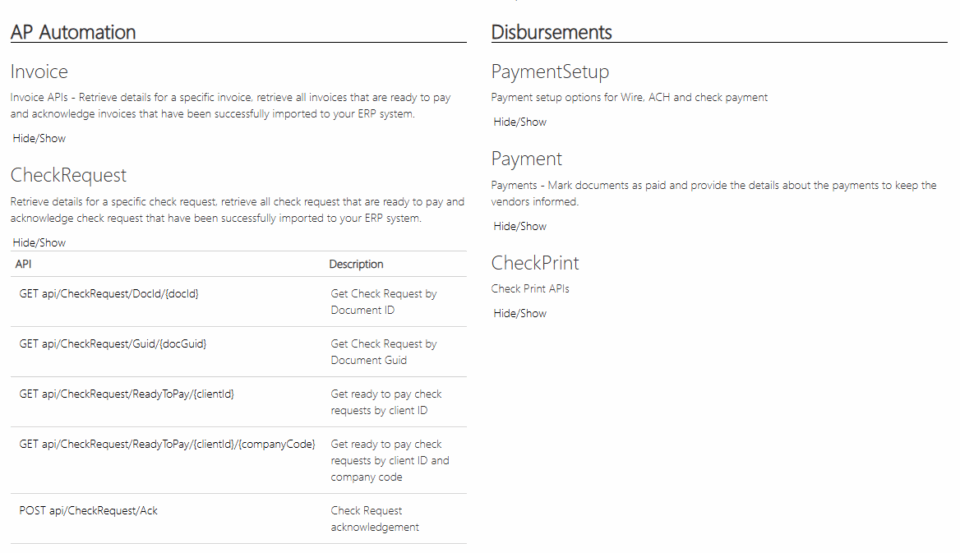Toggle Hide/Show under the Invoice section
The height and width of the screenshot is (553, 960).
point(36,138)
